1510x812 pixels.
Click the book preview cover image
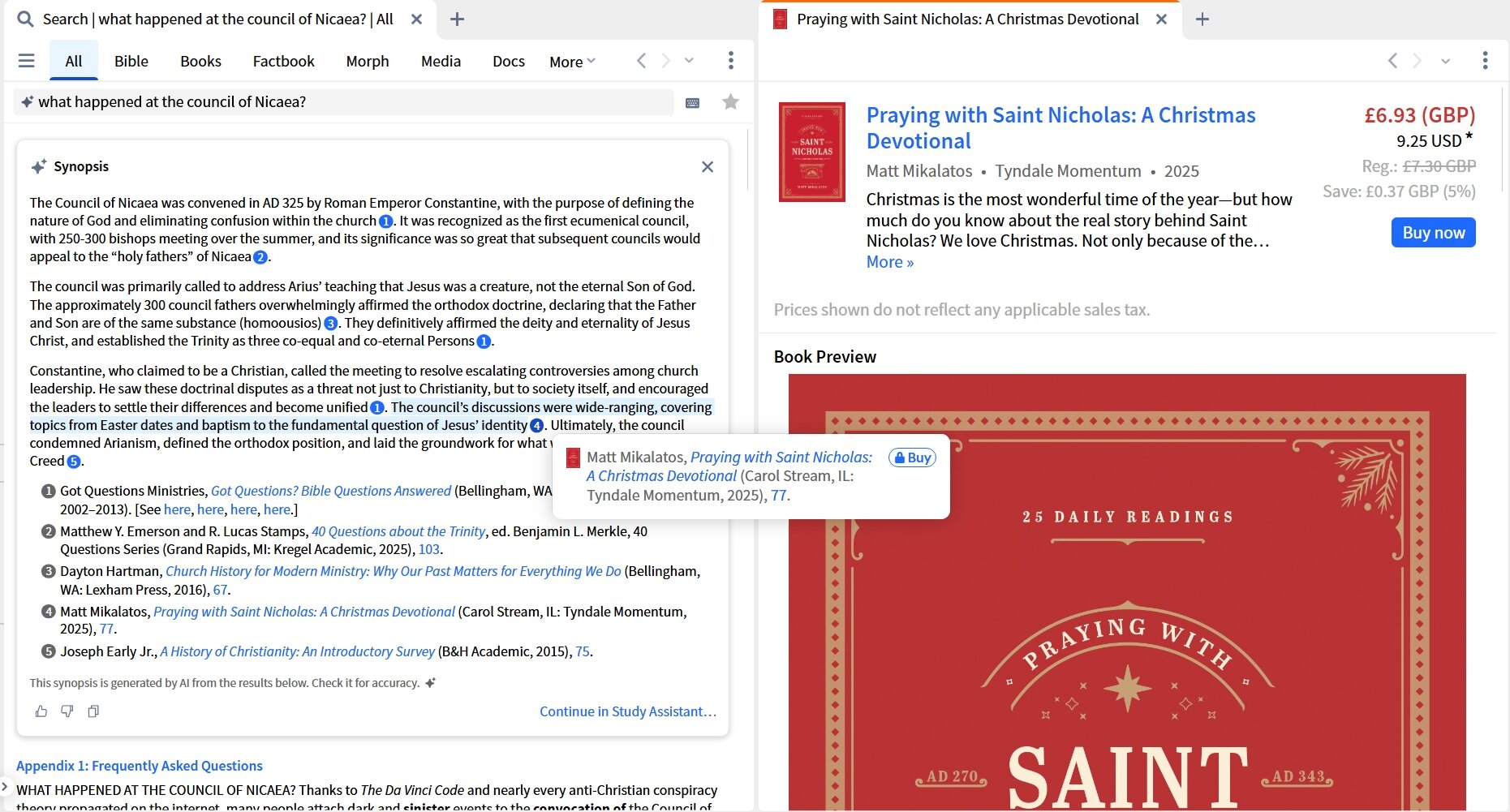click(1127, 592)
